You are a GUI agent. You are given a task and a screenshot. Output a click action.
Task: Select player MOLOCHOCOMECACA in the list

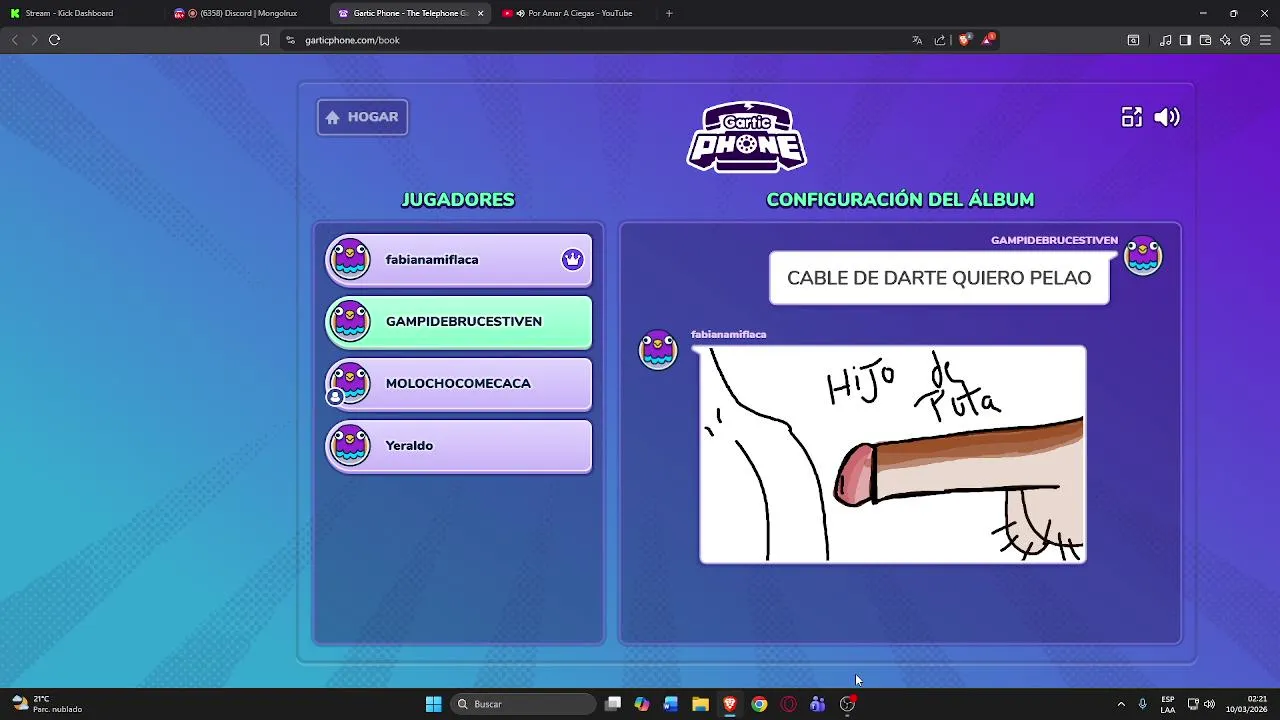point(459,384)
